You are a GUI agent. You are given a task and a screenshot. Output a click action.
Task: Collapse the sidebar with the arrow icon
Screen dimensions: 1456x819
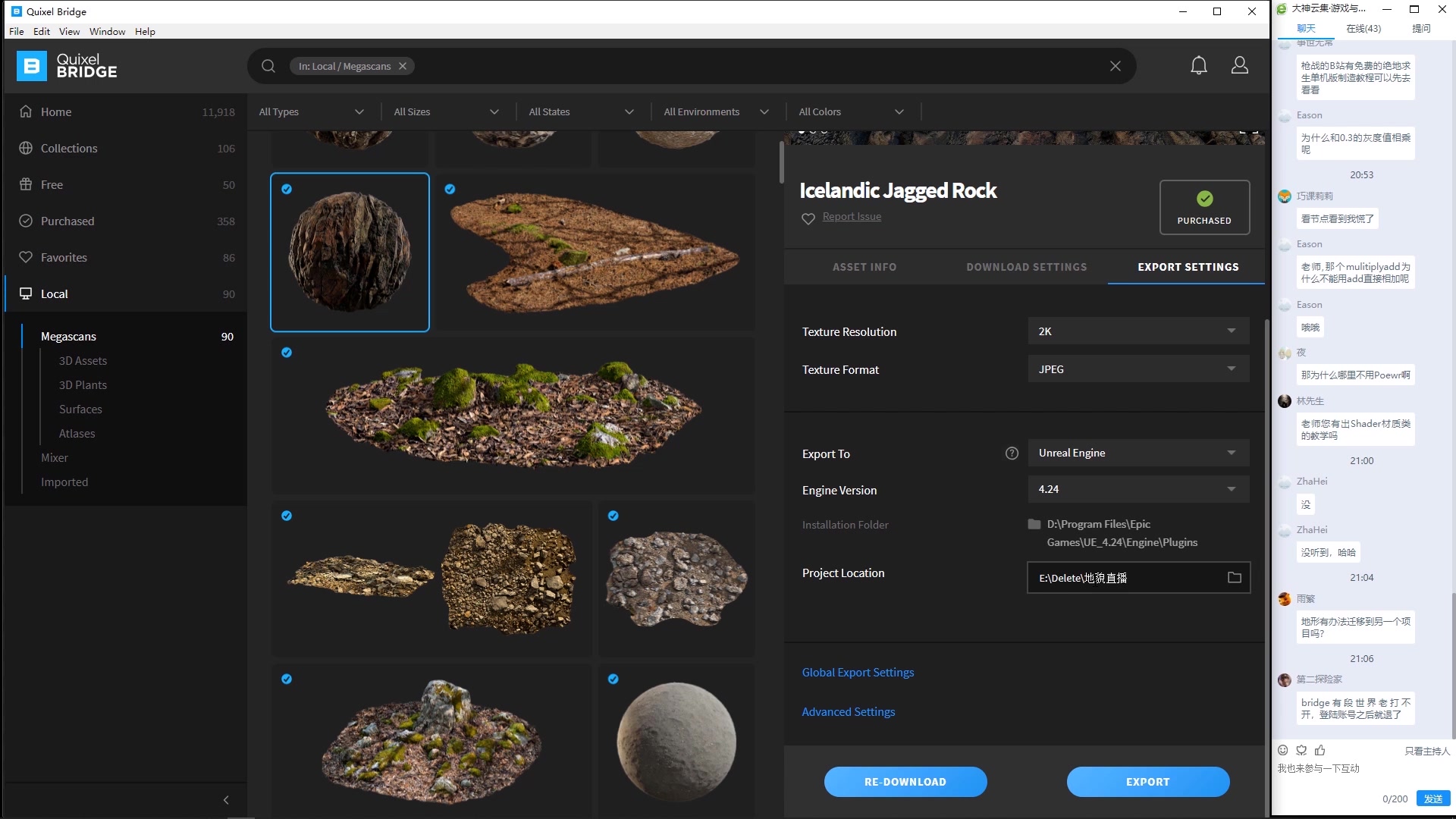pos(225,799)
